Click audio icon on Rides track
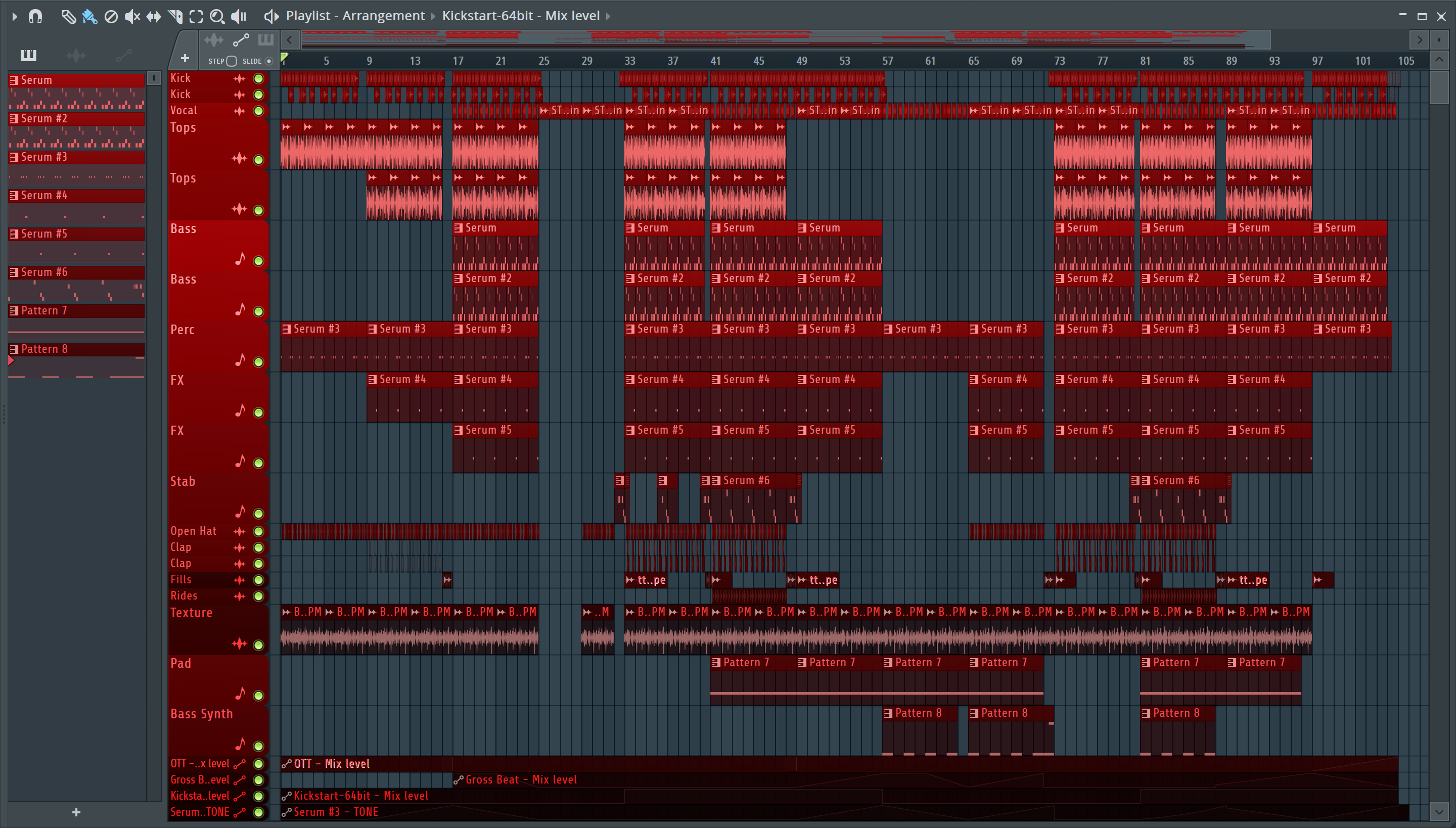The image size is (1456, 828). [240, 596]
